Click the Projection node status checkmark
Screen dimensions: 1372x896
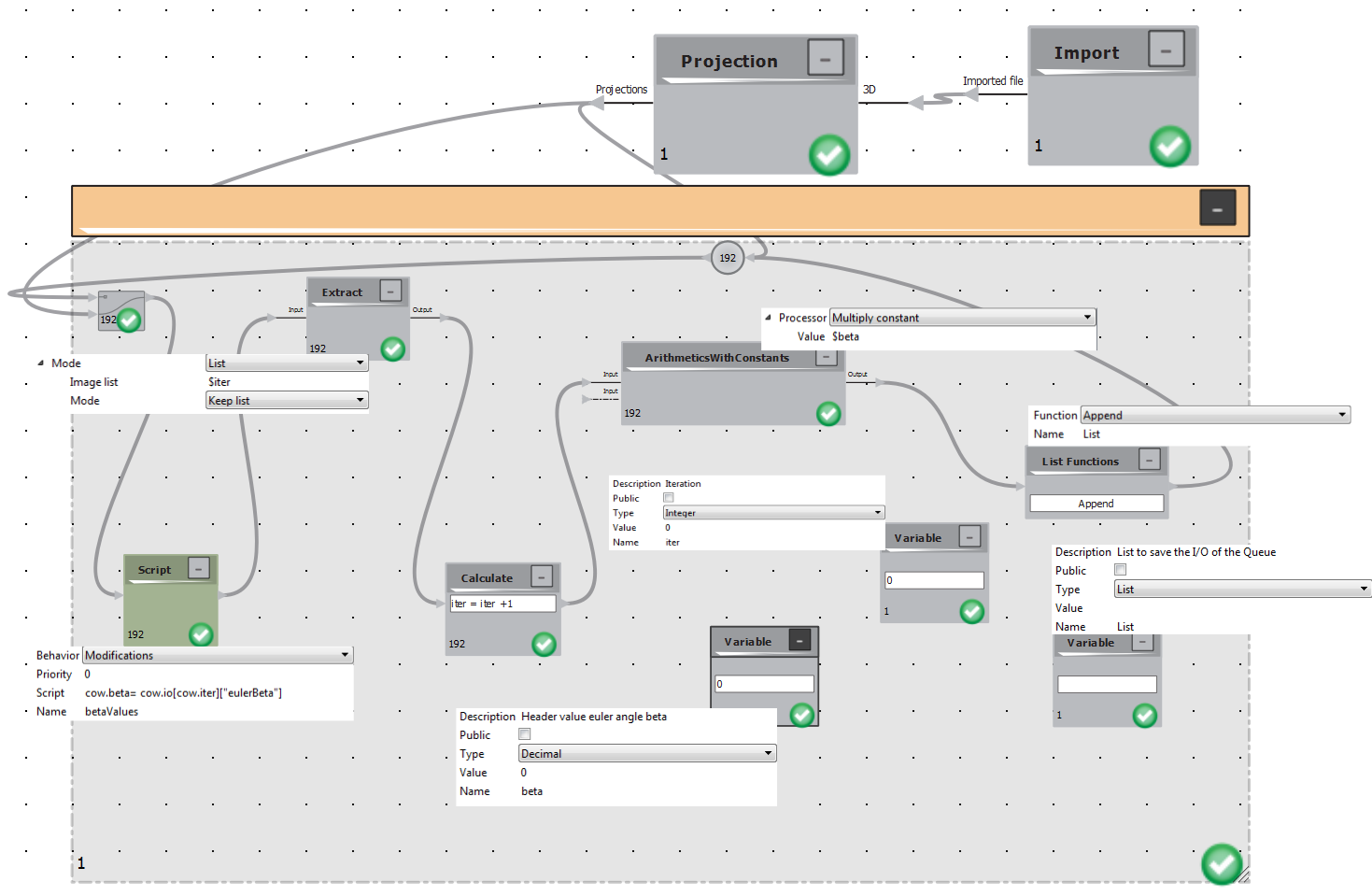point(829,154)
